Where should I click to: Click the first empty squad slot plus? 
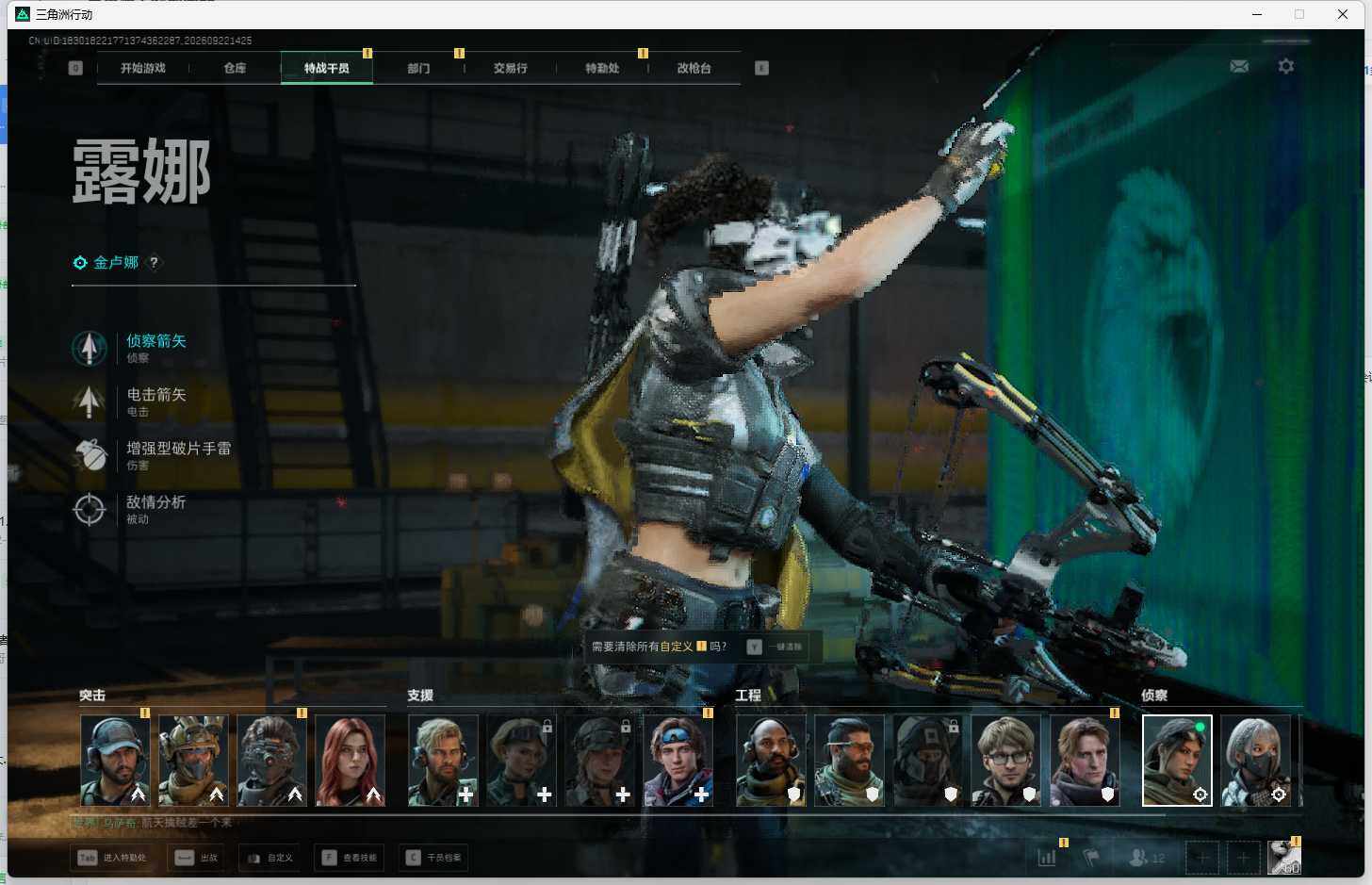pos(1201,858)
